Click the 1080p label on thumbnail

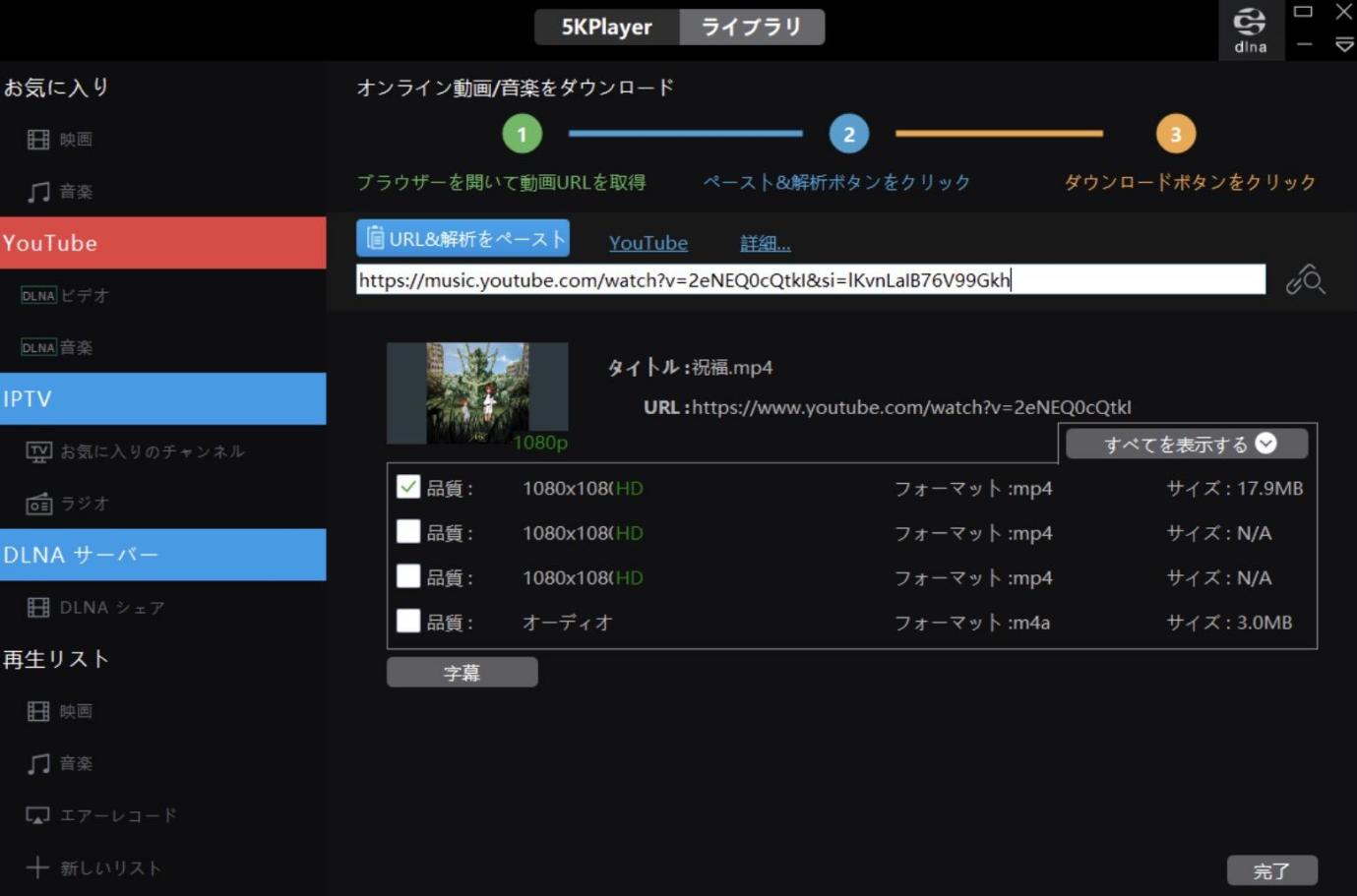click(x=540, y=443)
